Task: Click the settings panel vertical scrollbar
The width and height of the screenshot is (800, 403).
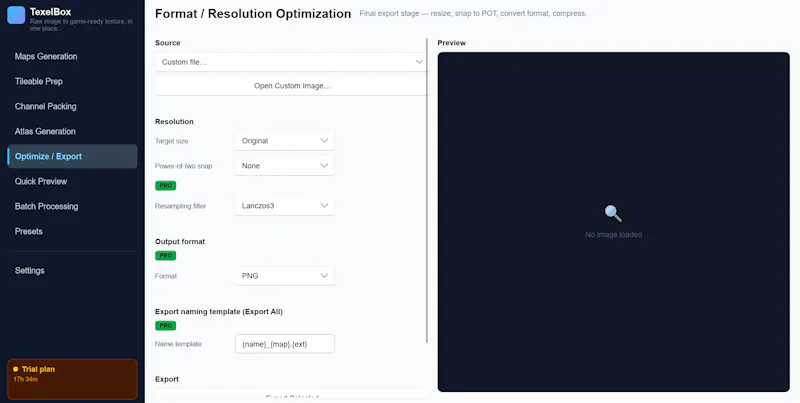Action: tap(427, 190)
